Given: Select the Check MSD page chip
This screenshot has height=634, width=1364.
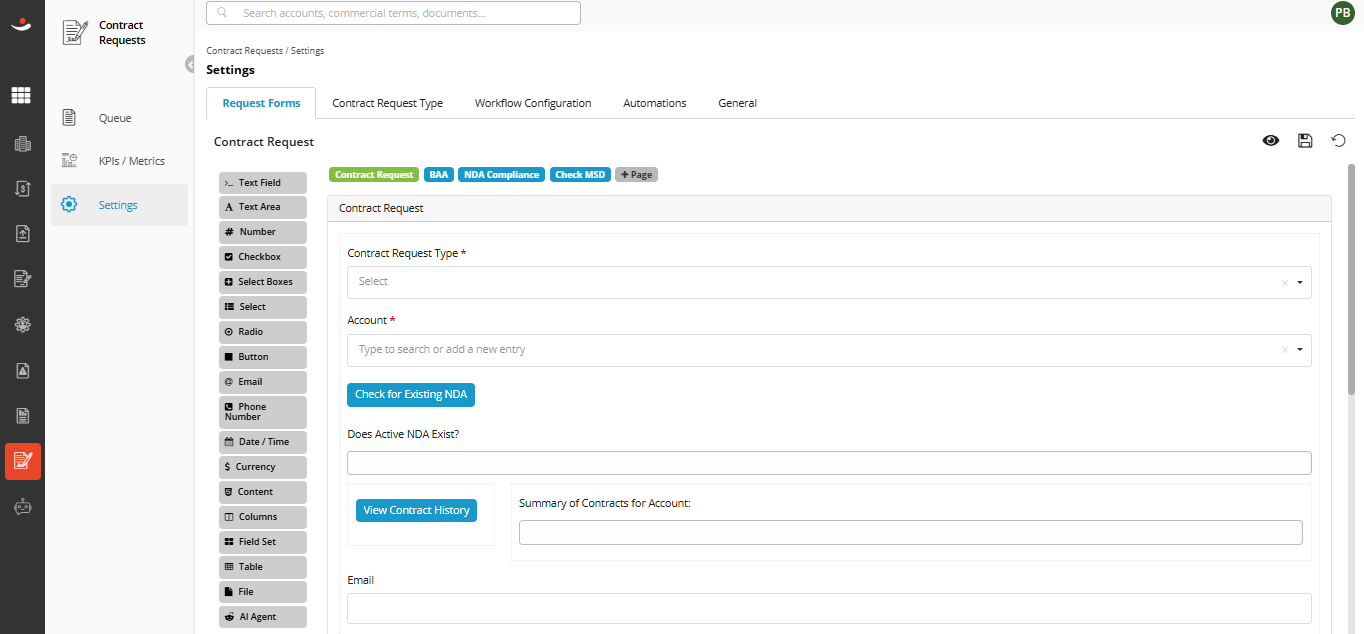Looking at the screenshot, I should [x=580, y=174].
